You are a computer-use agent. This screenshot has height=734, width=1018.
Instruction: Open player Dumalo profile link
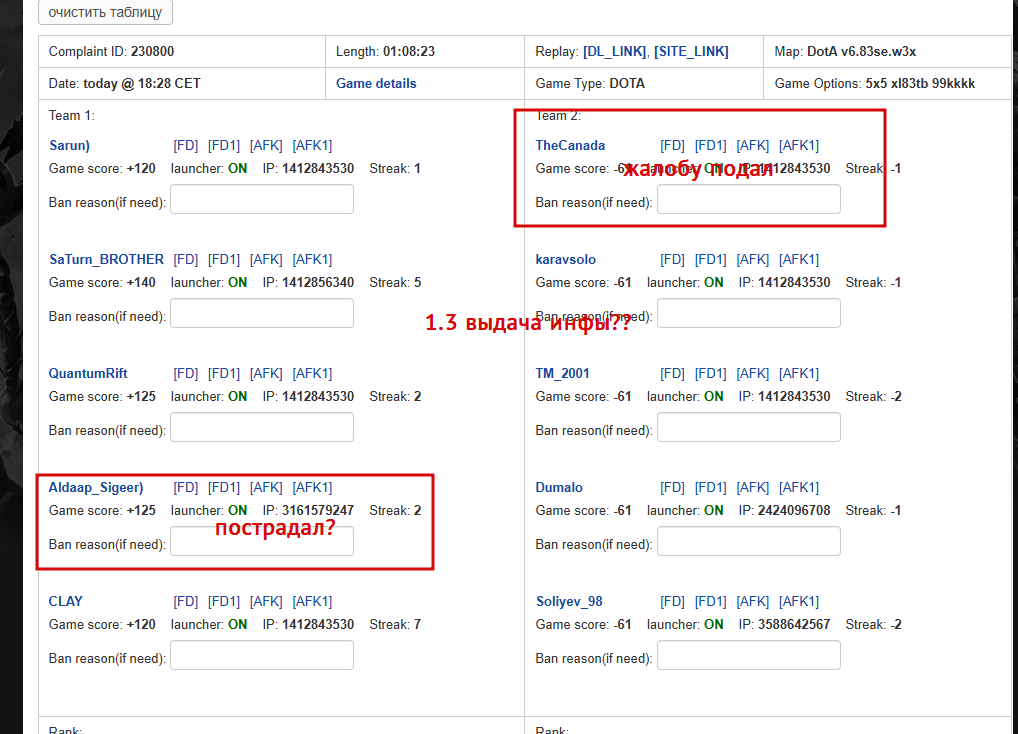(559, 487)
